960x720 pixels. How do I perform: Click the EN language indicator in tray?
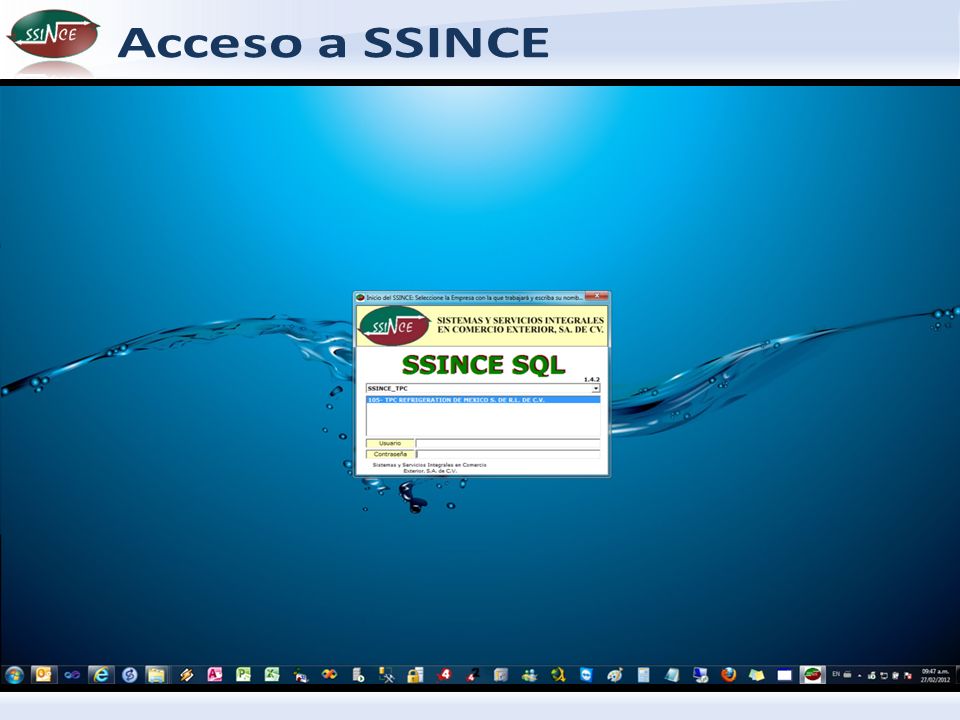(836, 674)
